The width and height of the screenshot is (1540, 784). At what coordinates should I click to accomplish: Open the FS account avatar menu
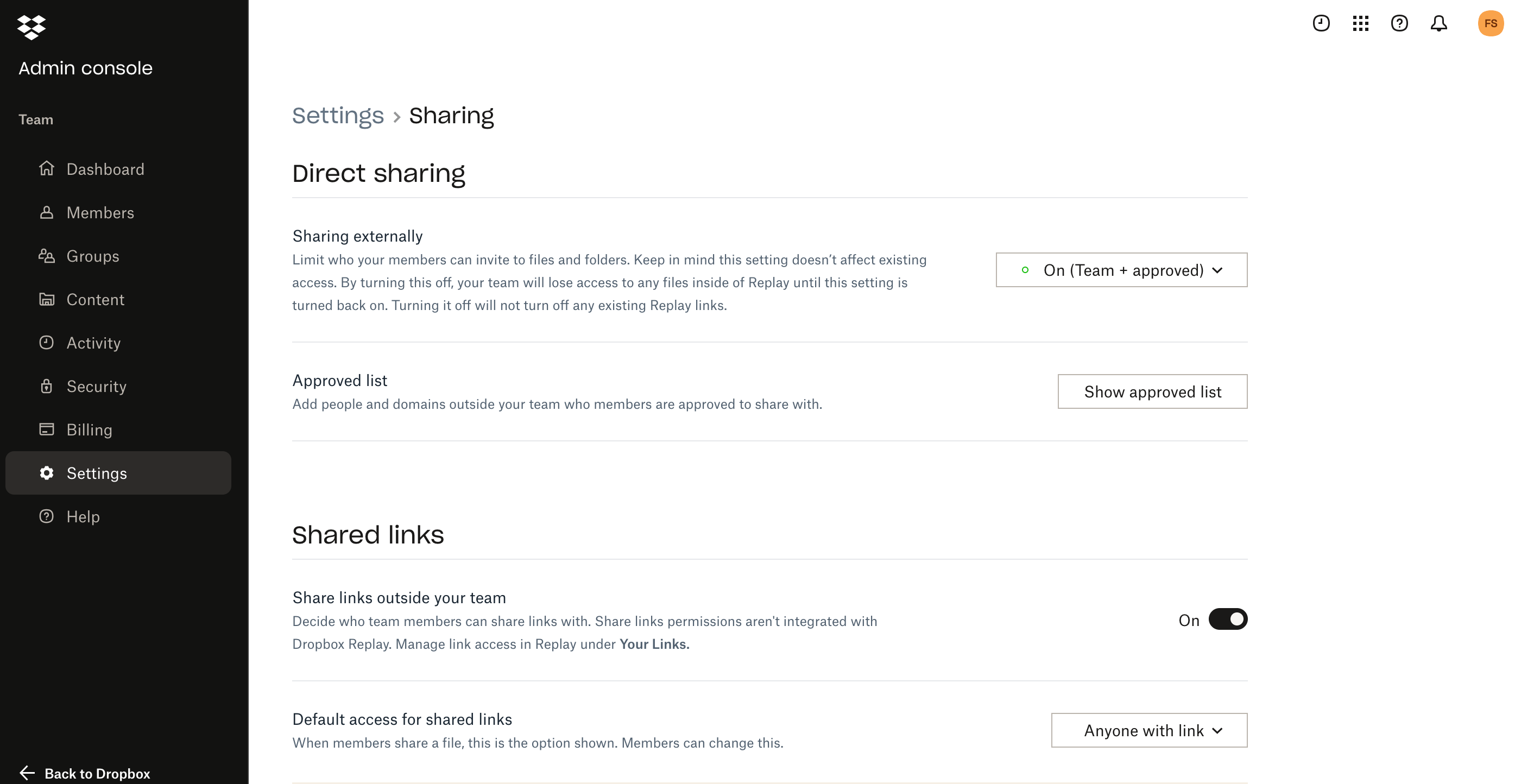click(x=1490, y=23)
